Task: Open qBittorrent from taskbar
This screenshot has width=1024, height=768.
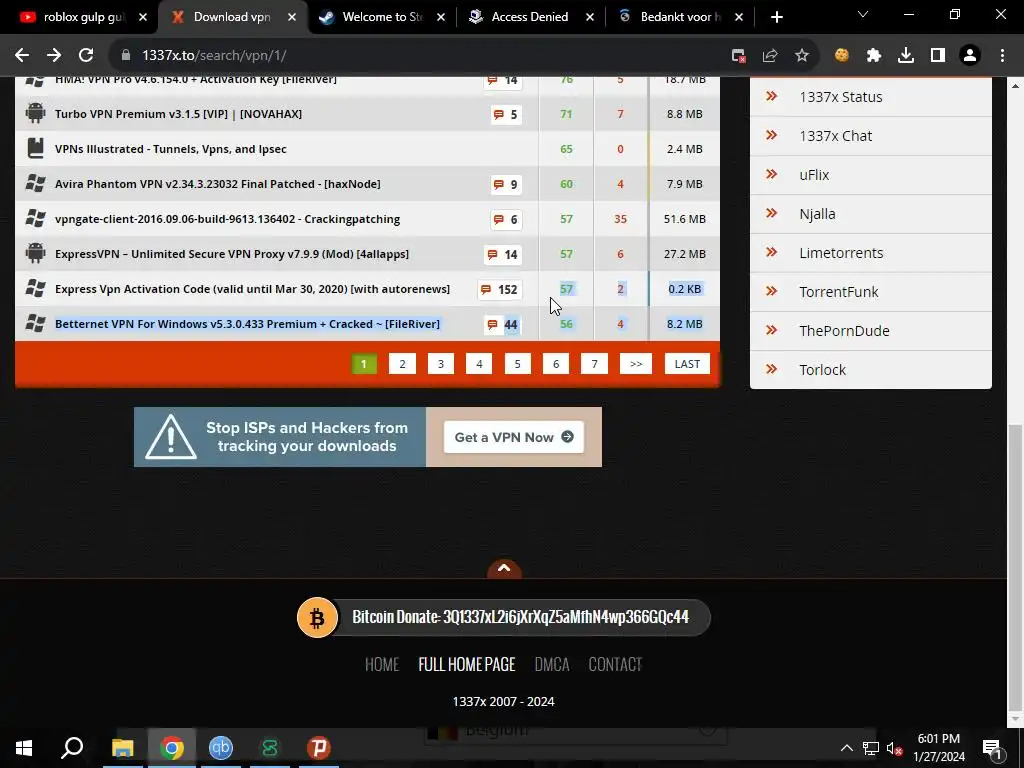Action: pos(221,748)
